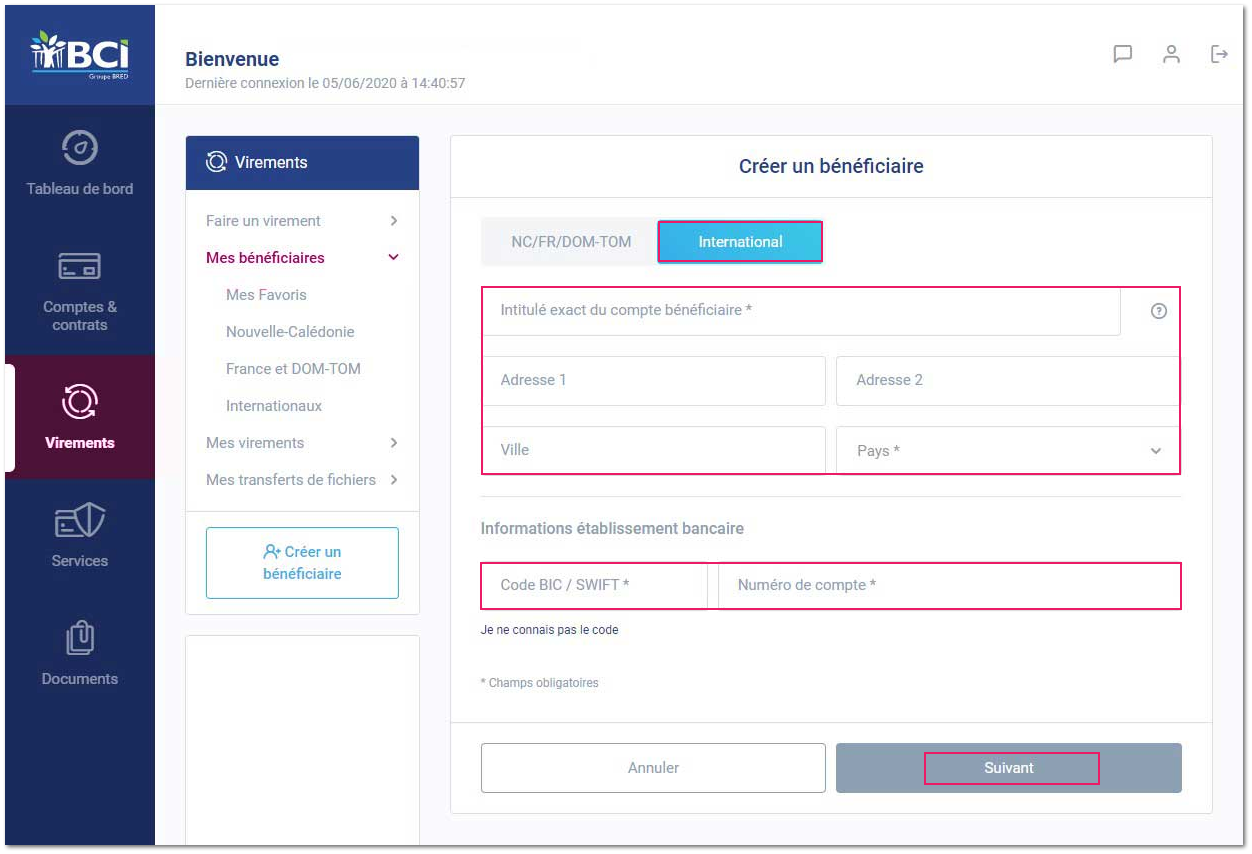The height and width of the screenshot is (854, 1252).
Task: Click the help icon beside account title
Action: [1159, 311]
